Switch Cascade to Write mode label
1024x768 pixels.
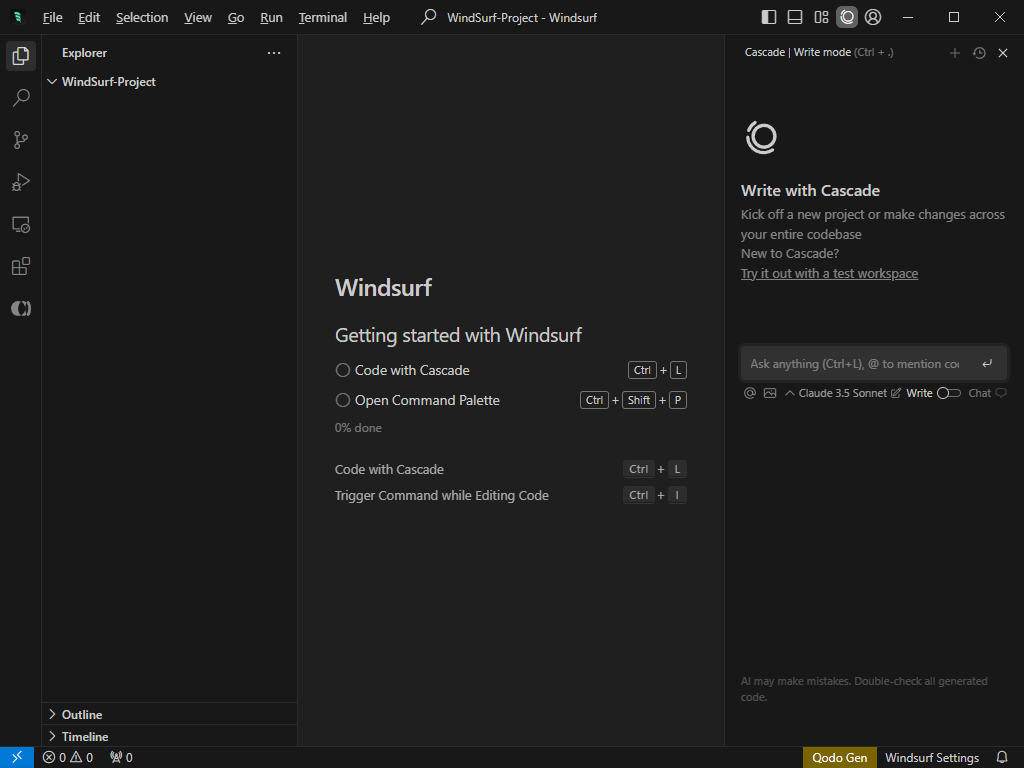click(919, 393)
